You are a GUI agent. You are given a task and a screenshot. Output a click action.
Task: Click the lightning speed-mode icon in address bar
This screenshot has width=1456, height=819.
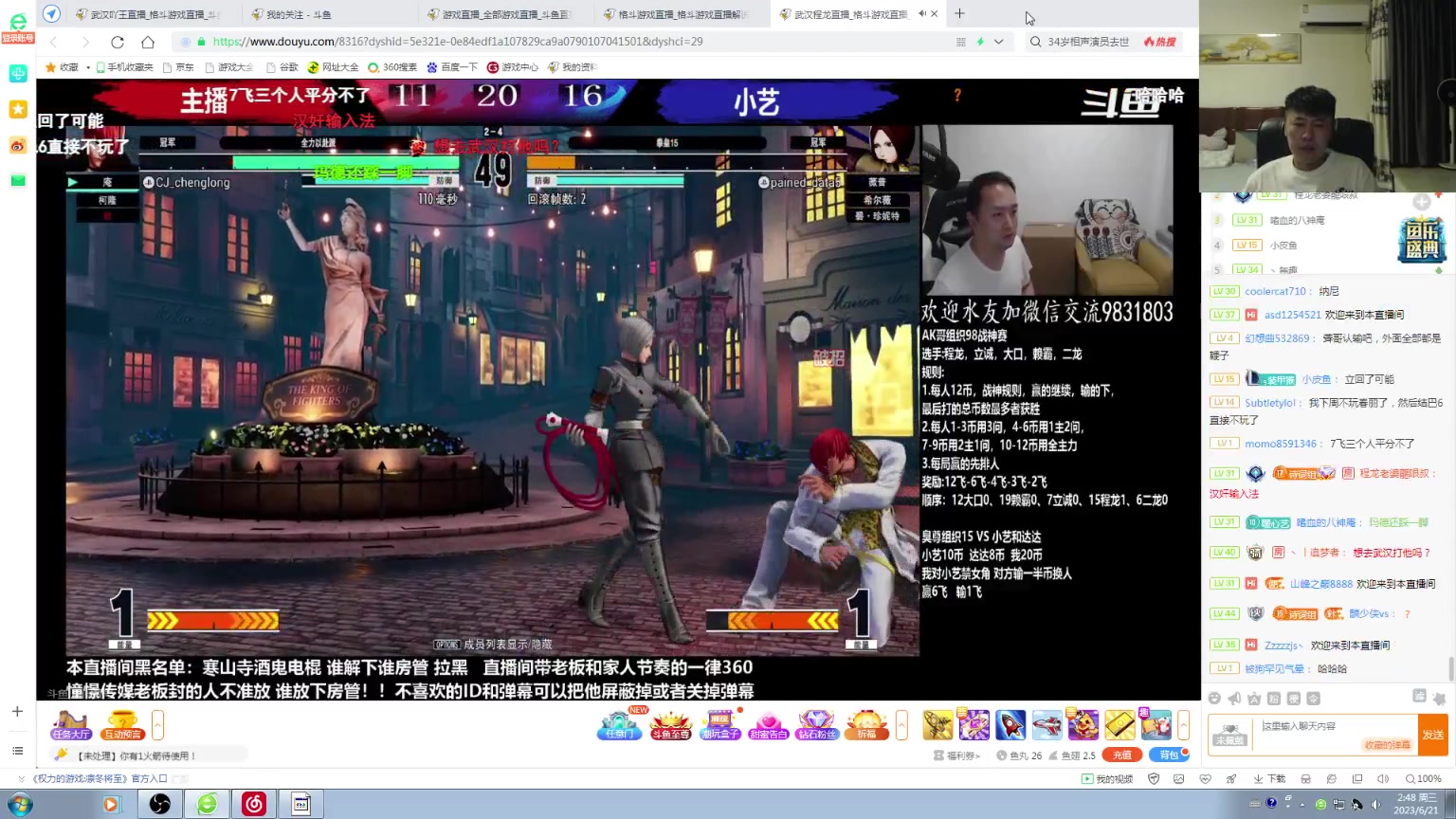(980, 42)
